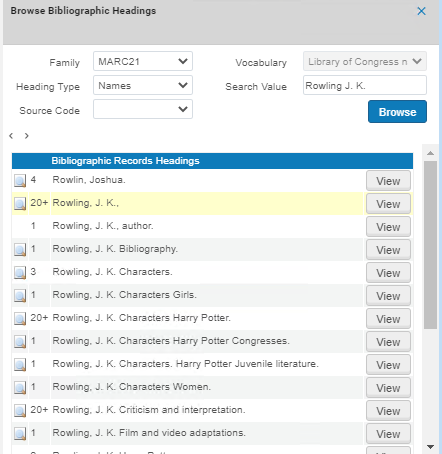Select text 'Rowling, J. K. Characters Girls.'
The image size is (442, 454).
click(125, 295)
